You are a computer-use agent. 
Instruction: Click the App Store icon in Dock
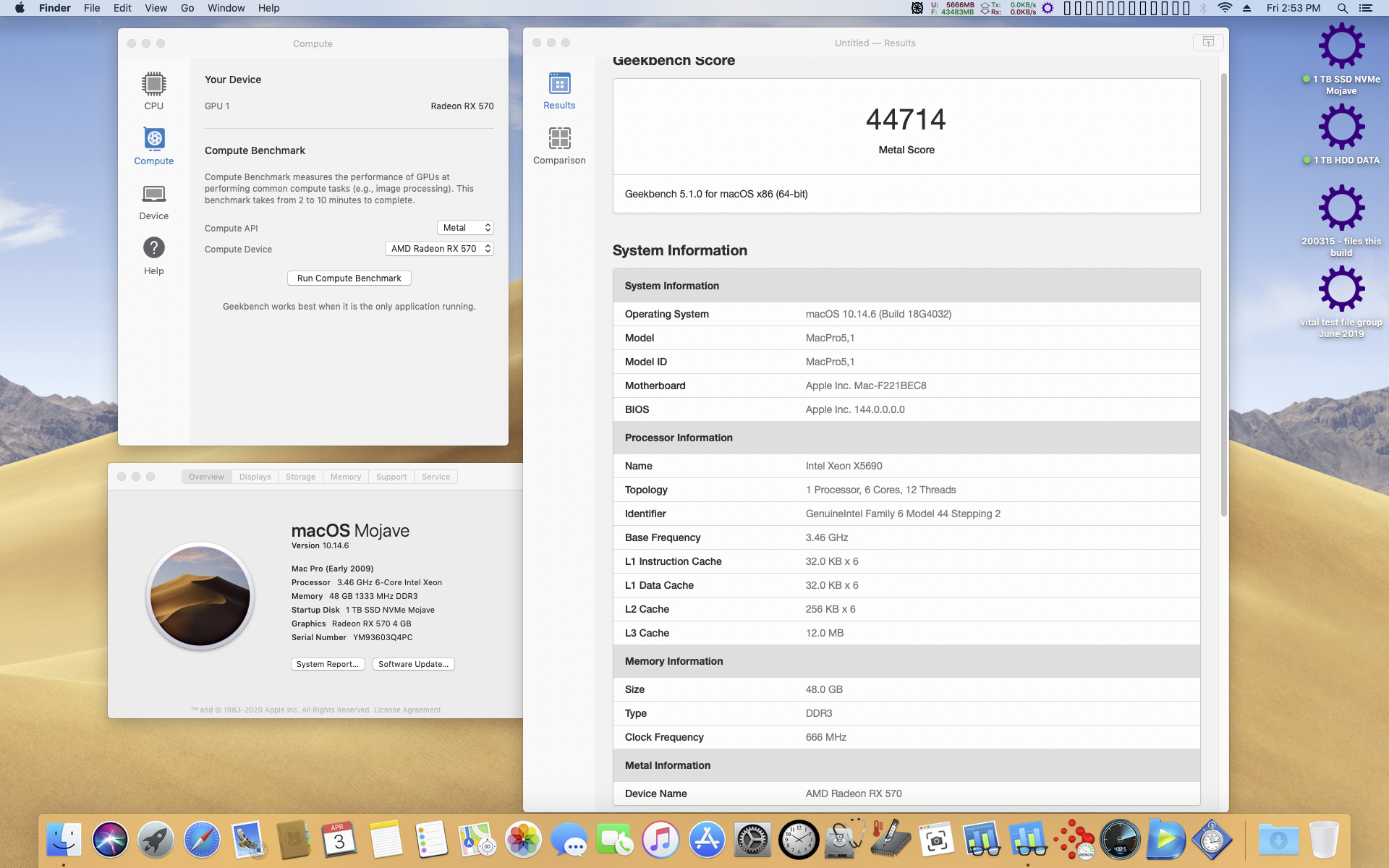click(x=706, y=840)
